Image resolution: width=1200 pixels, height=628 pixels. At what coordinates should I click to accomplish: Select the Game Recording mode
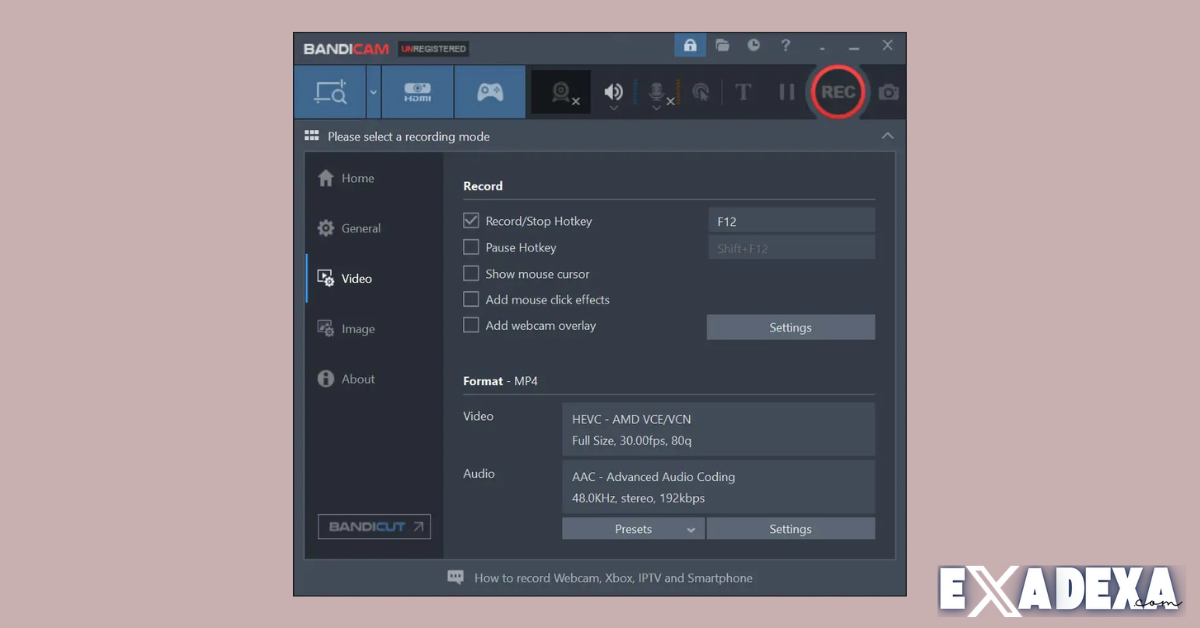pyautogui.click(x=490, y=91)
